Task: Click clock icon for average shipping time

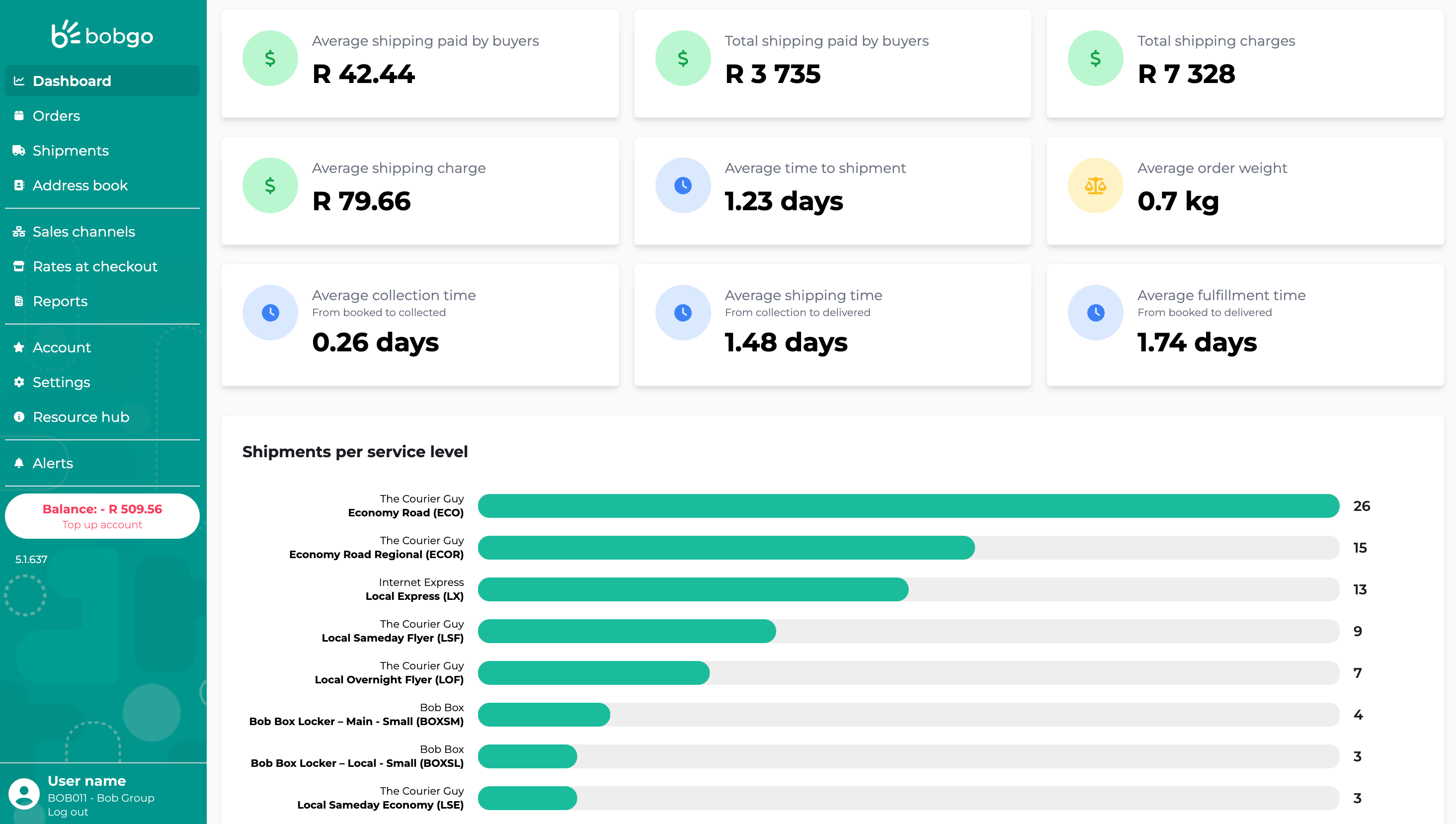Action: point(683,313)
